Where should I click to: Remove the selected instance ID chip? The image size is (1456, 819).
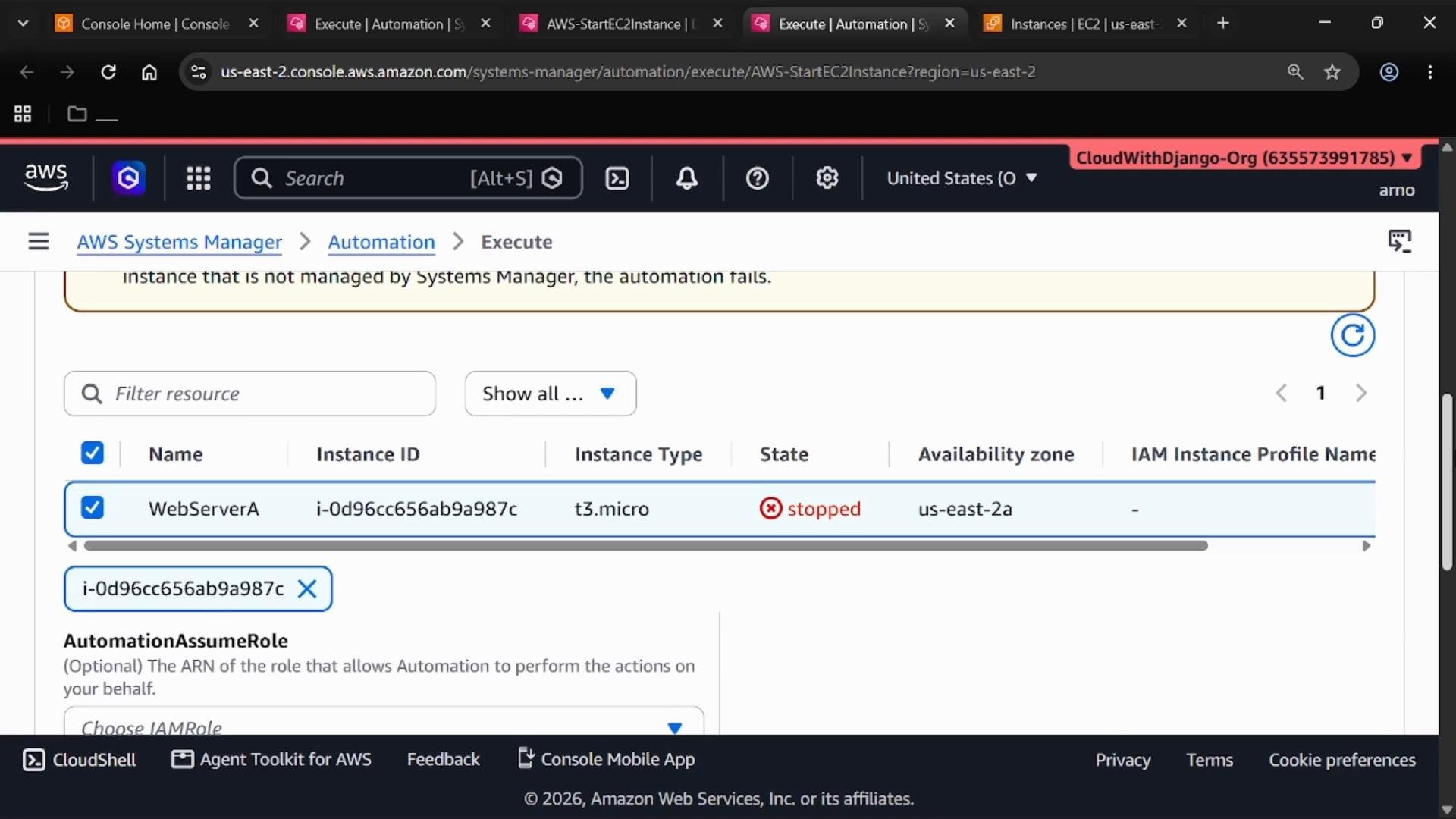[307, 588]
